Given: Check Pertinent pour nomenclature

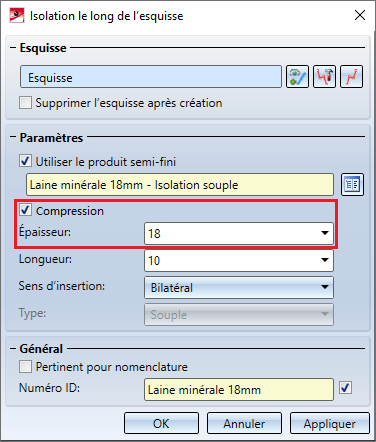Looking at the screenshot, I should coord(25,367).
